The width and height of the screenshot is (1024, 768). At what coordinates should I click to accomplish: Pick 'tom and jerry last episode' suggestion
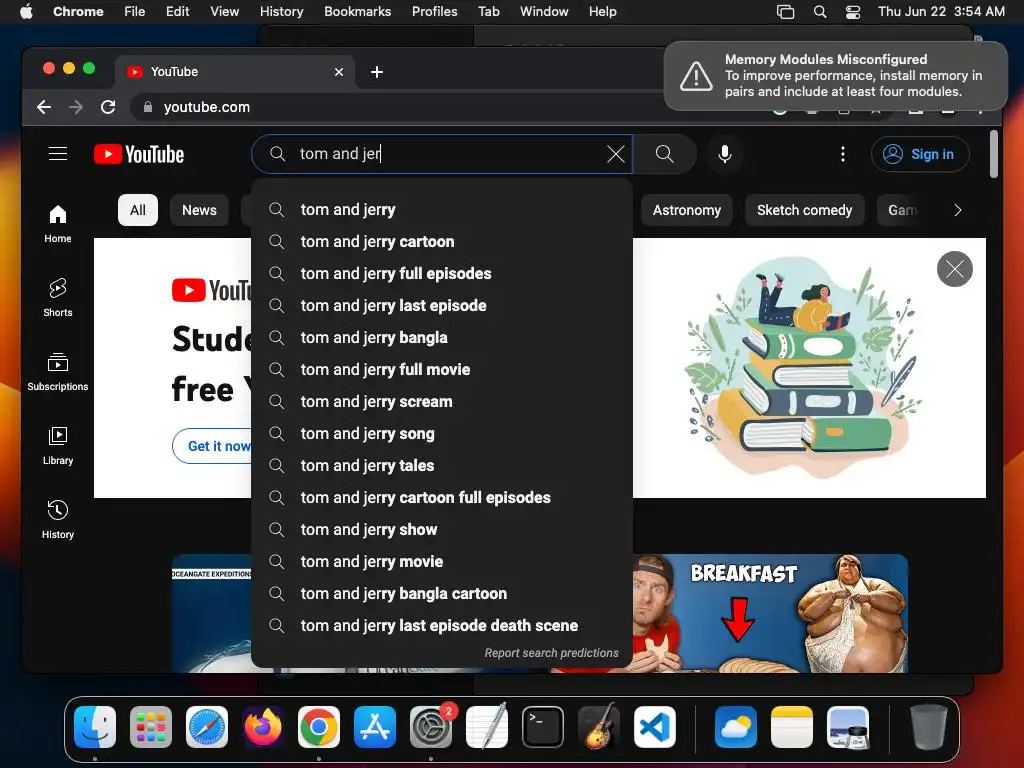coord(442,306)
